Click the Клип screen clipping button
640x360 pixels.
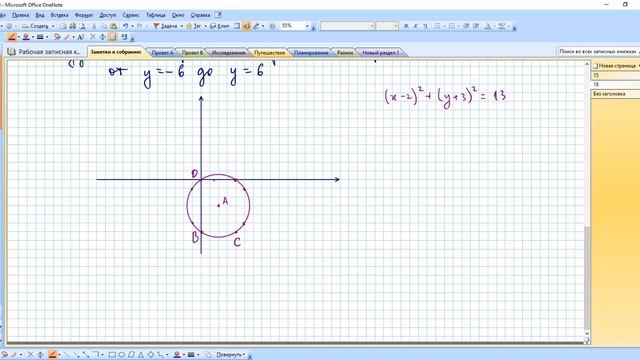point(220,26)
